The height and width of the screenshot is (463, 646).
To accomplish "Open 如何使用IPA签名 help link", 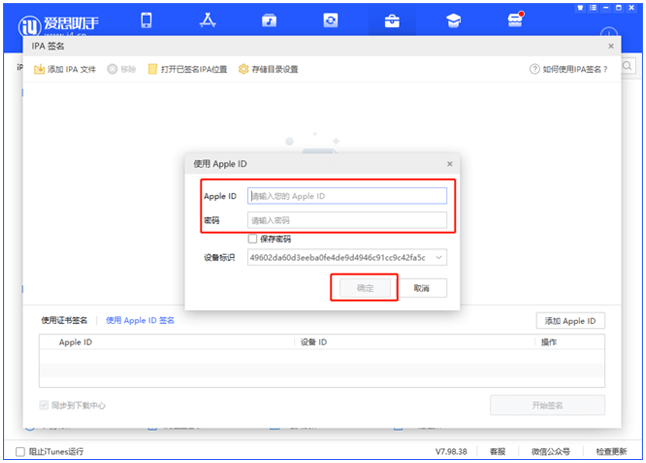I will 568,69.
